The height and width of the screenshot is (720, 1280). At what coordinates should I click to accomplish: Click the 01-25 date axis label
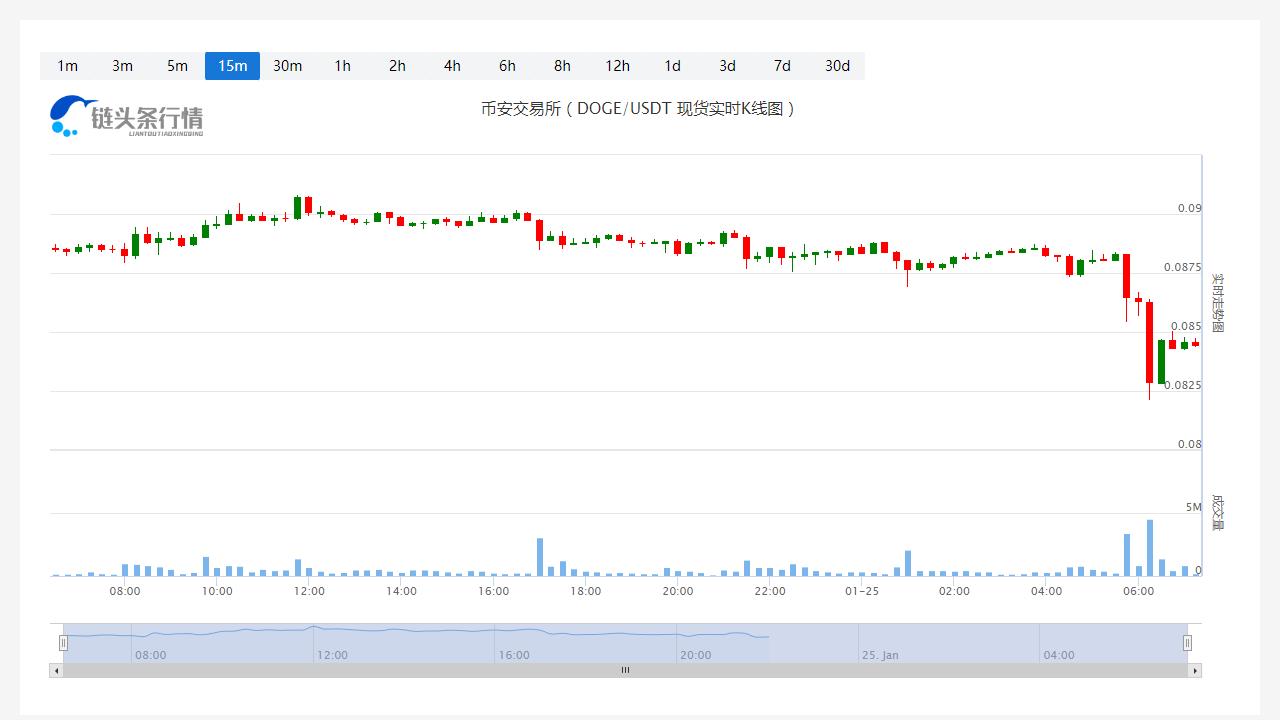point(862,591)
